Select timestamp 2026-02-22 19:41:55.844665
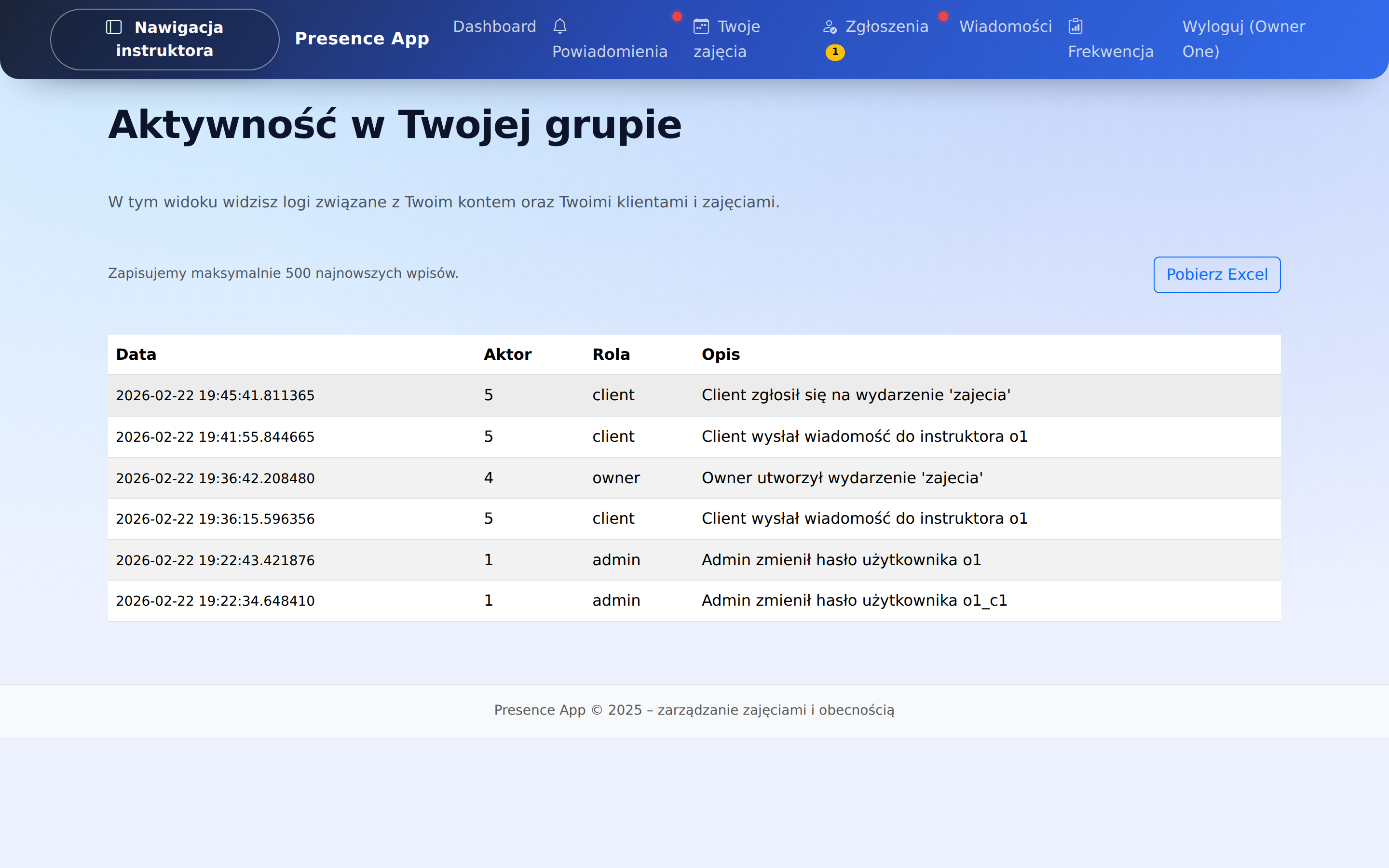Image resolution: width=1389 pixels, height=868 pixels. (215, 437)
